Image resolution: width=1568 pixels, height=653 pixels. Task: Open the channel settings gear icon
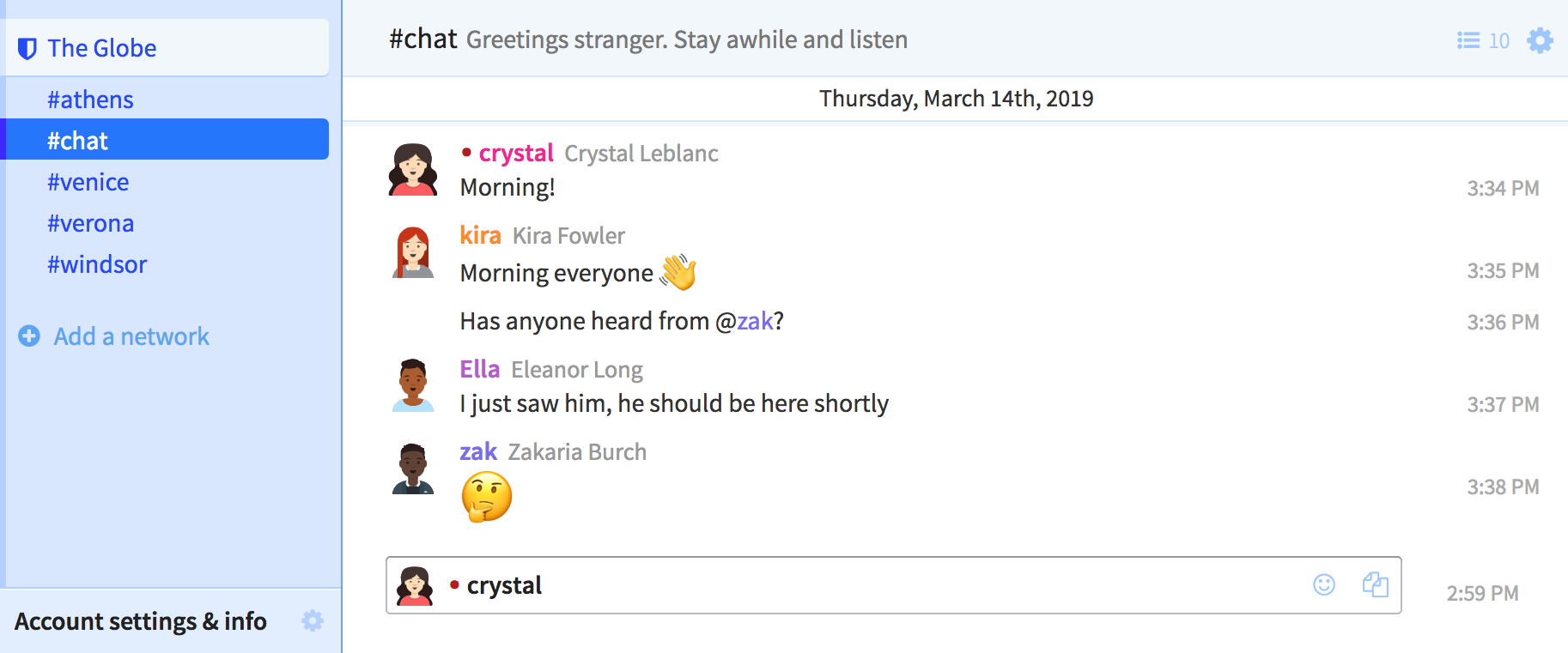point(1540,40)
